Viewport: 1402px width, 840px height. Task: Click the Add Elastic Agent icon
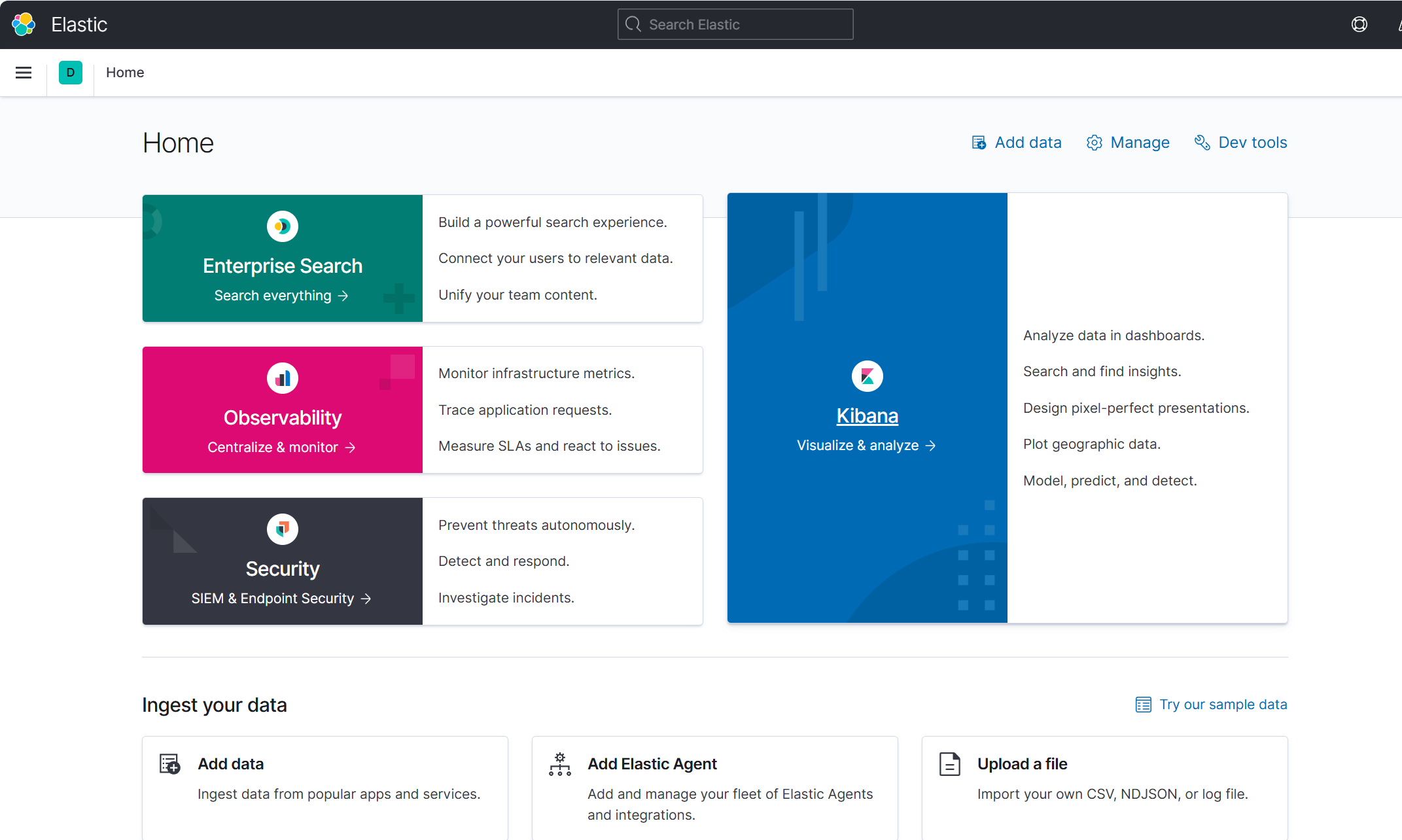coord(560,764)
